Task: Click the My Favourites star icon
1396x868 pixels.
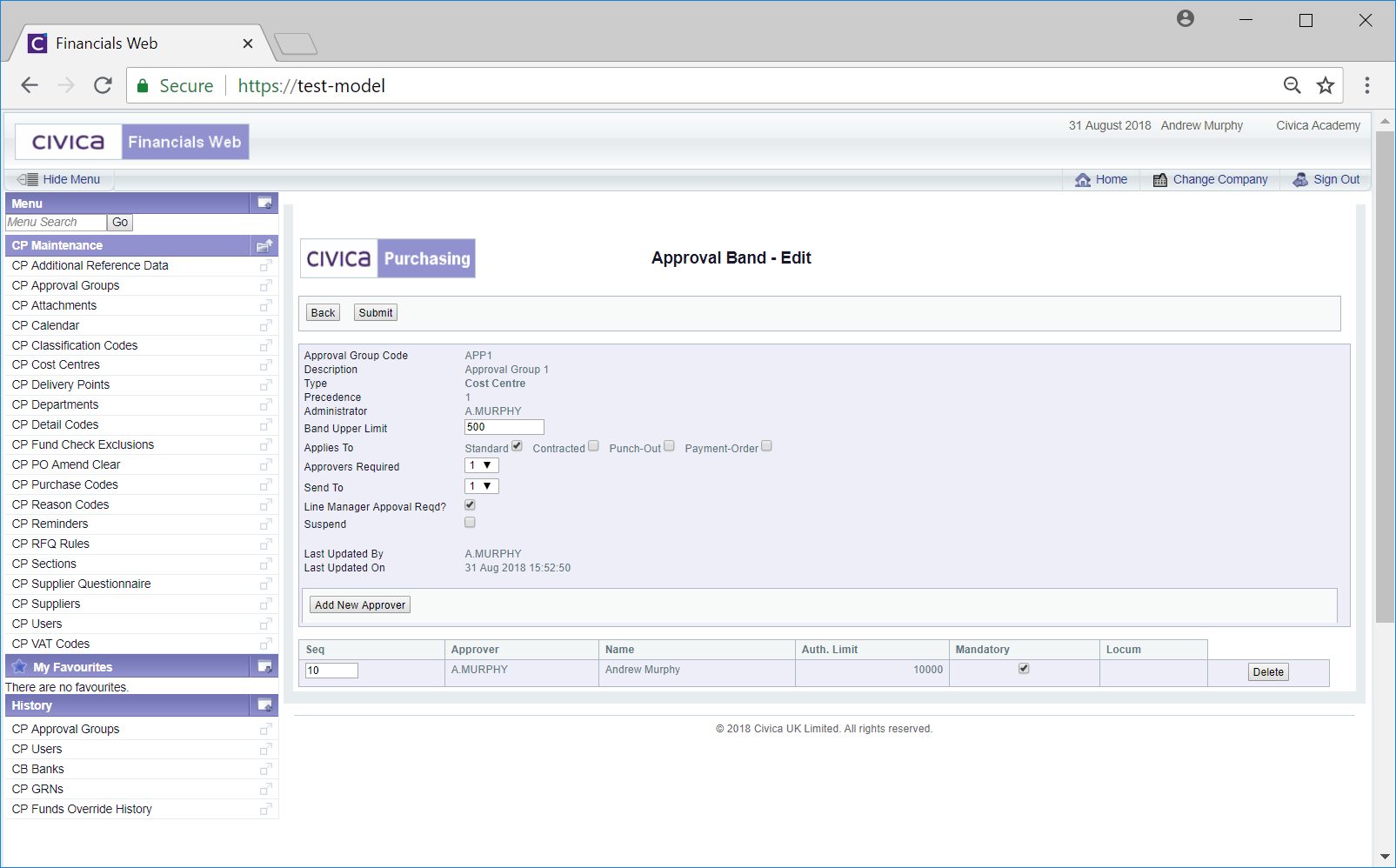Action: coord(19,666)
